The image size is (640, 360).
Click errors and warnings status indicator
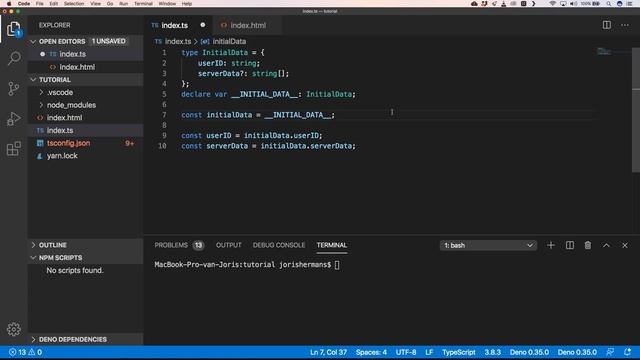pos(25,352)
